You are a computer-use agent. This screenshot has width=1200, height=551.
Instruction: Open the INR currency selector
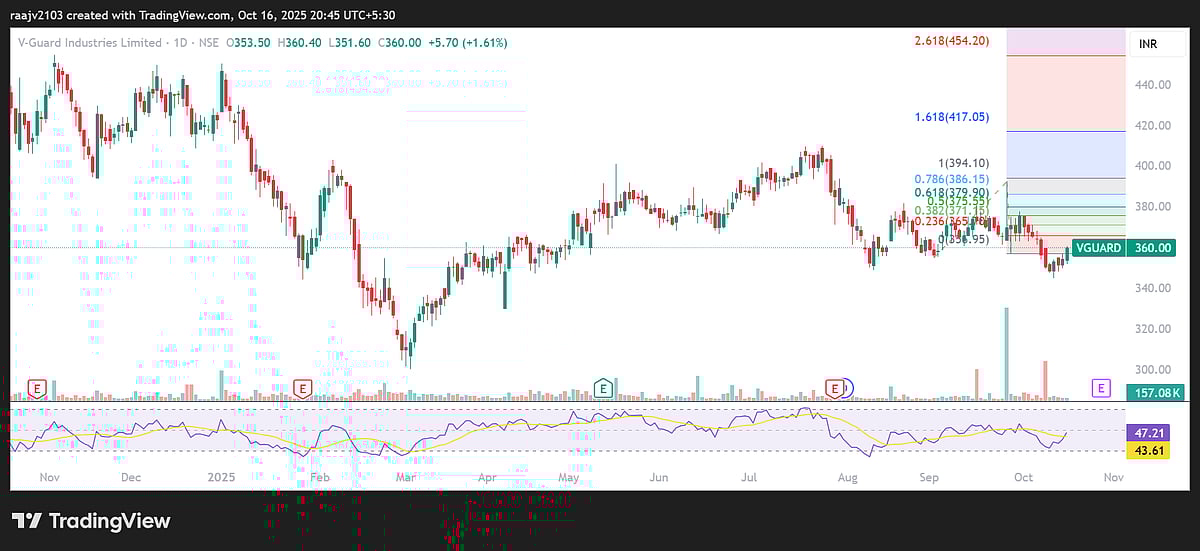pos(1150,44)
